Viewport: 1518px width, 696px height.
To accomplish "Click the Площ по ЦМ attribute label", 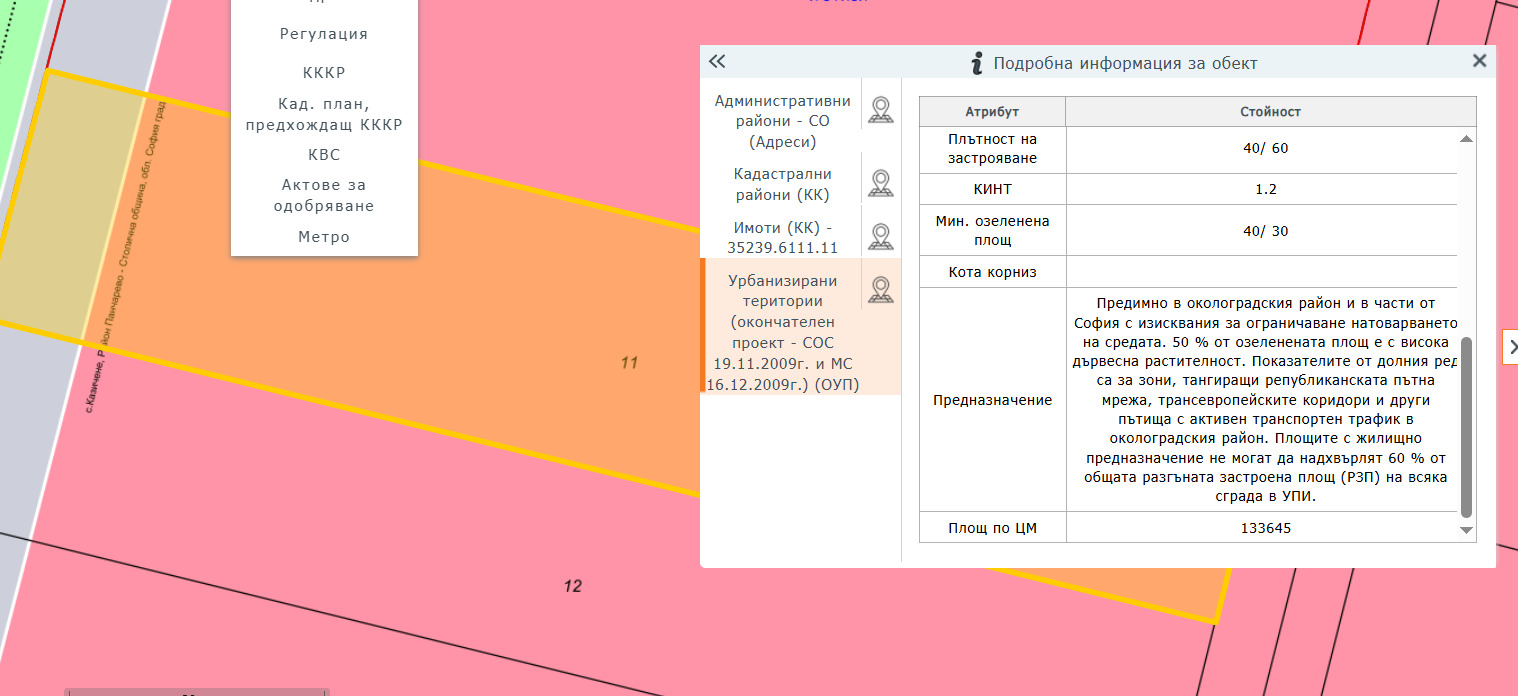I will [992, 527].
